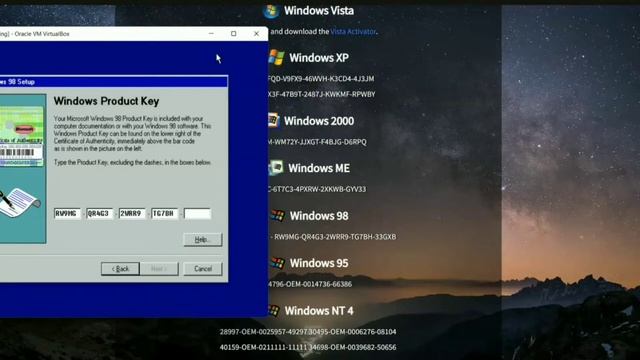Image resolution: width=640 pixels, height=360 pixels.
Task: Click the Windows ME heading
Action: (319, 168)
